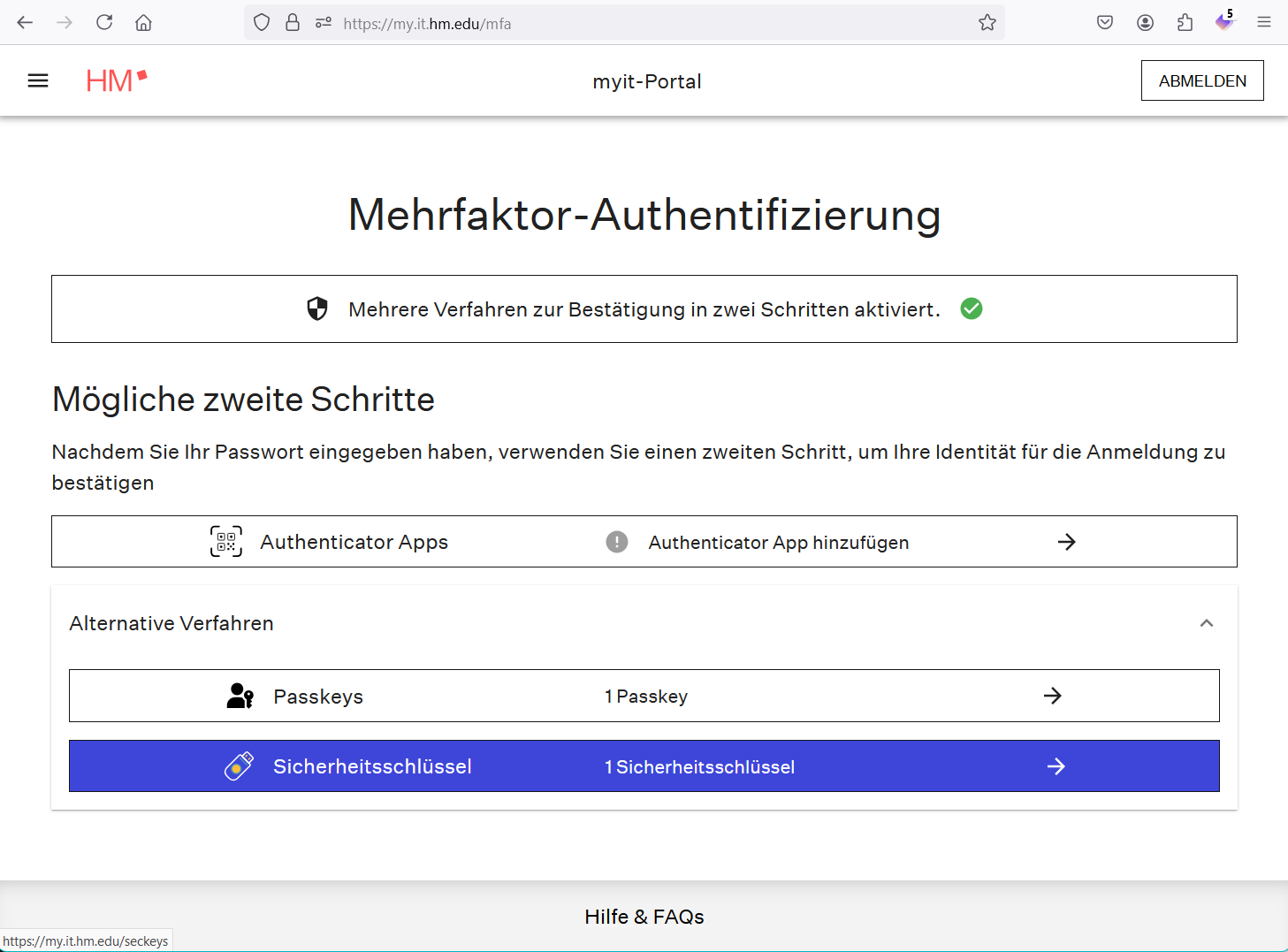Click the HM logo
The image size is (1288, 952).
pos(116,80)
